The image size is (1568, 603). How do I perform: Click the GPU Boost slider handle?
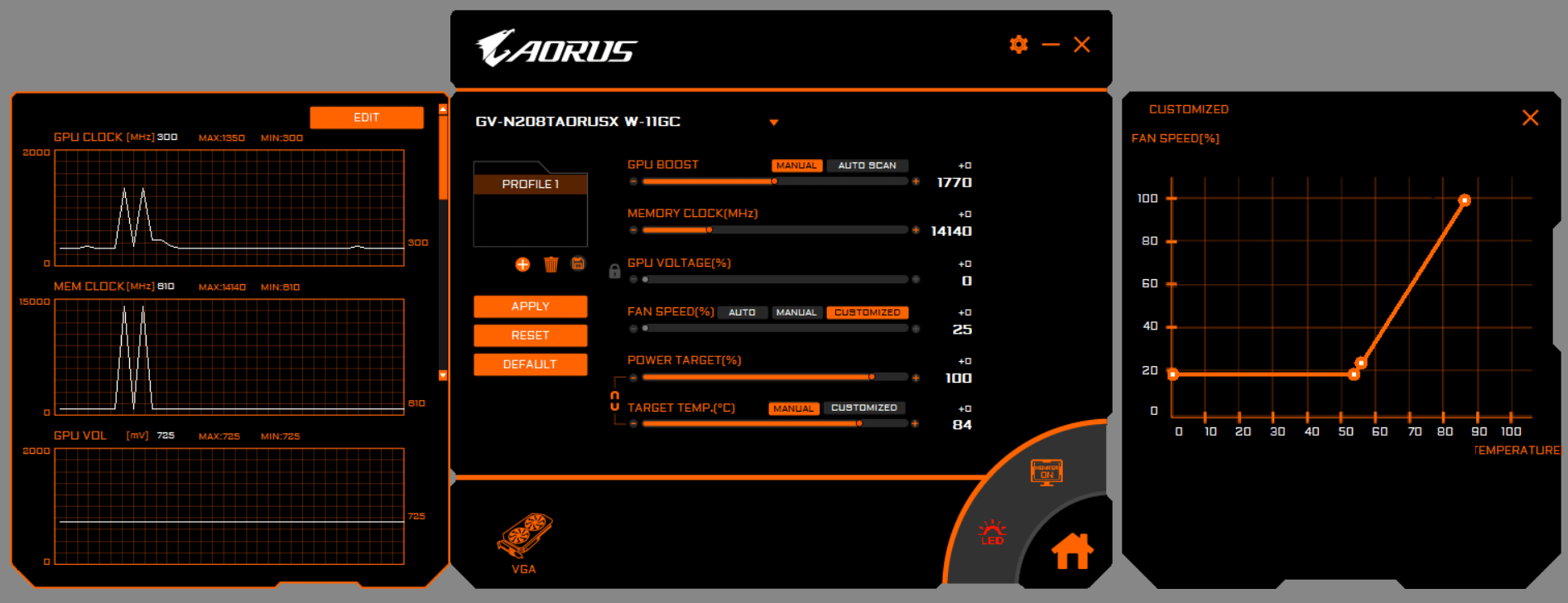(x=774, y=181)
